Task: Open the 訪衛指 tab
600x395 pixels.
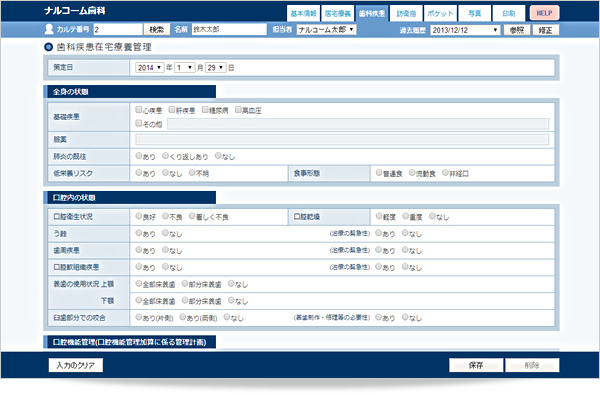Action: coord(406,13)
